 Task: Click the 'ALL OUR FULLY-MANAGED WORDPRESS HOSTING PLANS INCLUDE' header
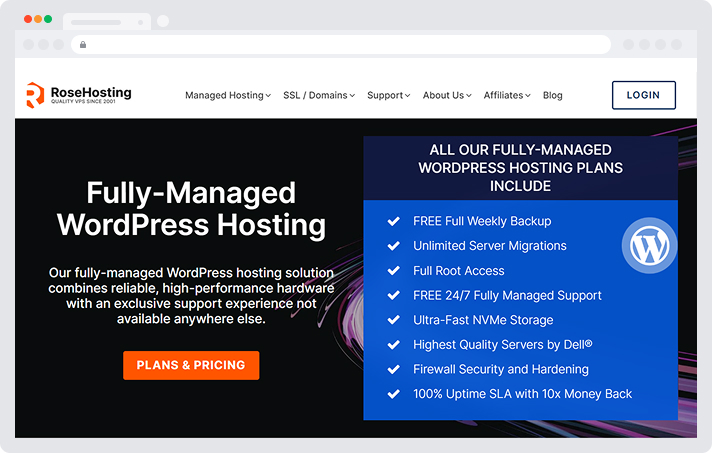click(520, 168)
